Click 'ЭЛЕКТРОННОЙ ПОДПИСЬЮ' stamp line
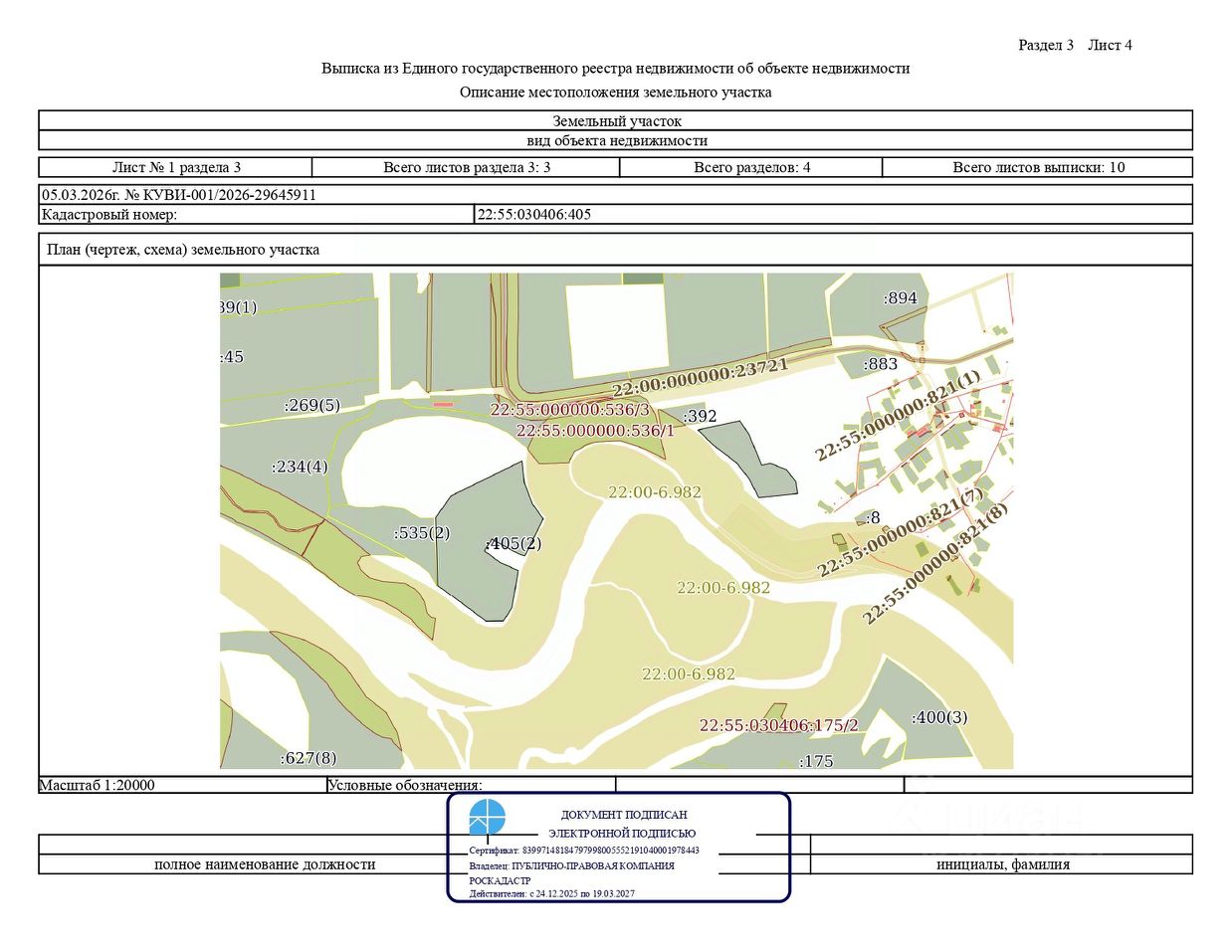The height and width of the screenshot is (952, 1232). 623,834
